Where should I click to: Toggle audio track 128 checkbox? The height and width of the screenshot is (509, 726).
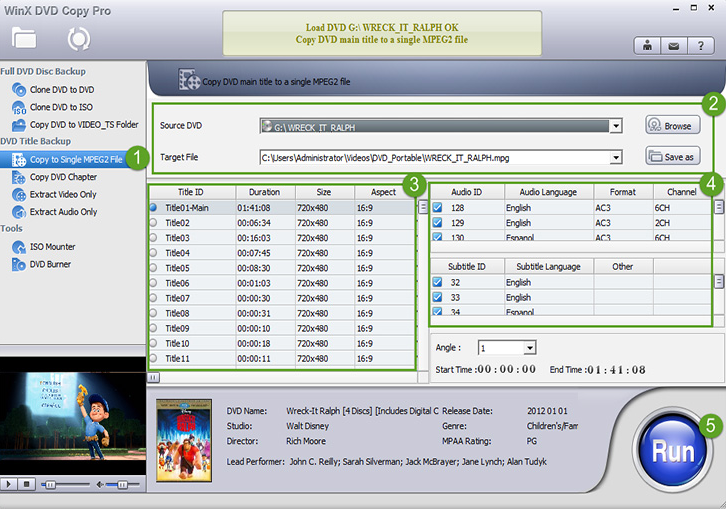(x=437, y=207)
